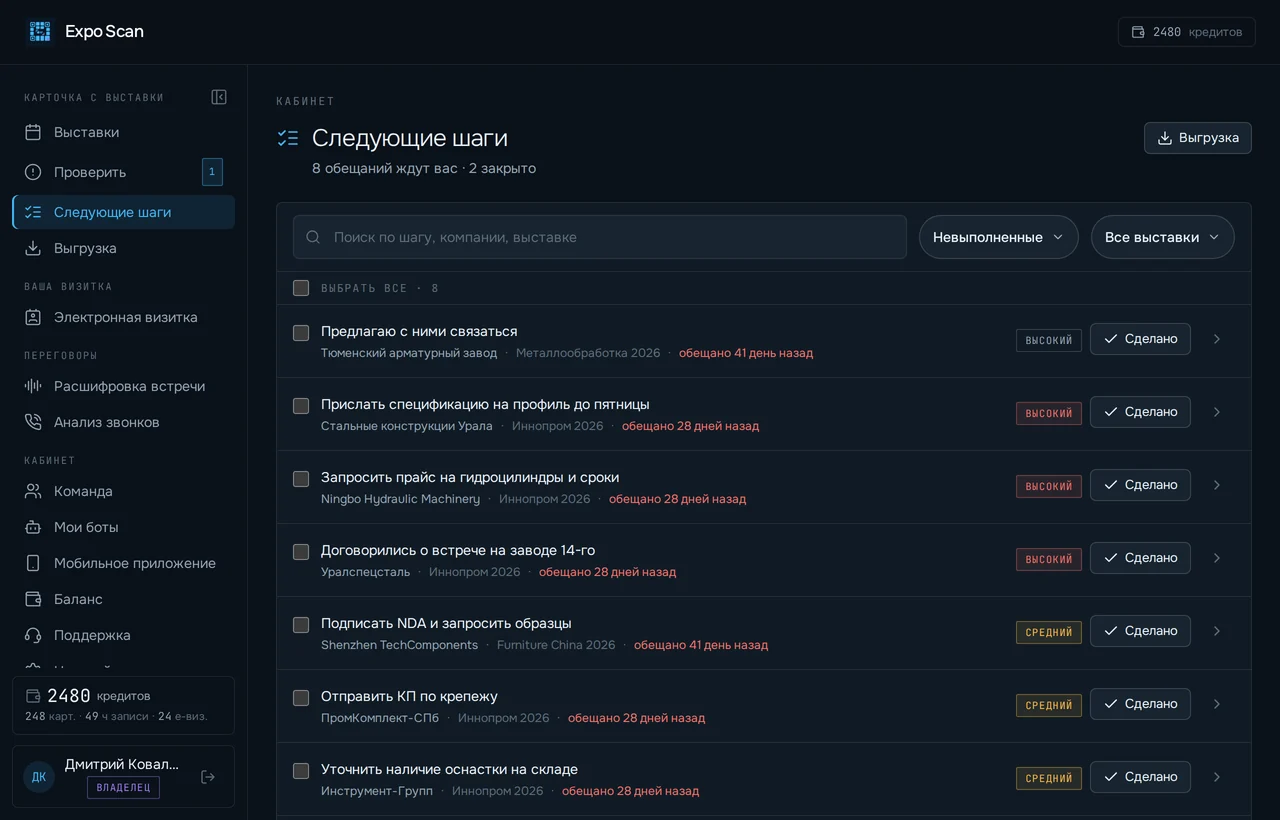Click the Средний priority badge on Отправить КП по крепежу
Image resolution: width=1280 pixels, height=820 pixels.
click(x=1049, y=705)
